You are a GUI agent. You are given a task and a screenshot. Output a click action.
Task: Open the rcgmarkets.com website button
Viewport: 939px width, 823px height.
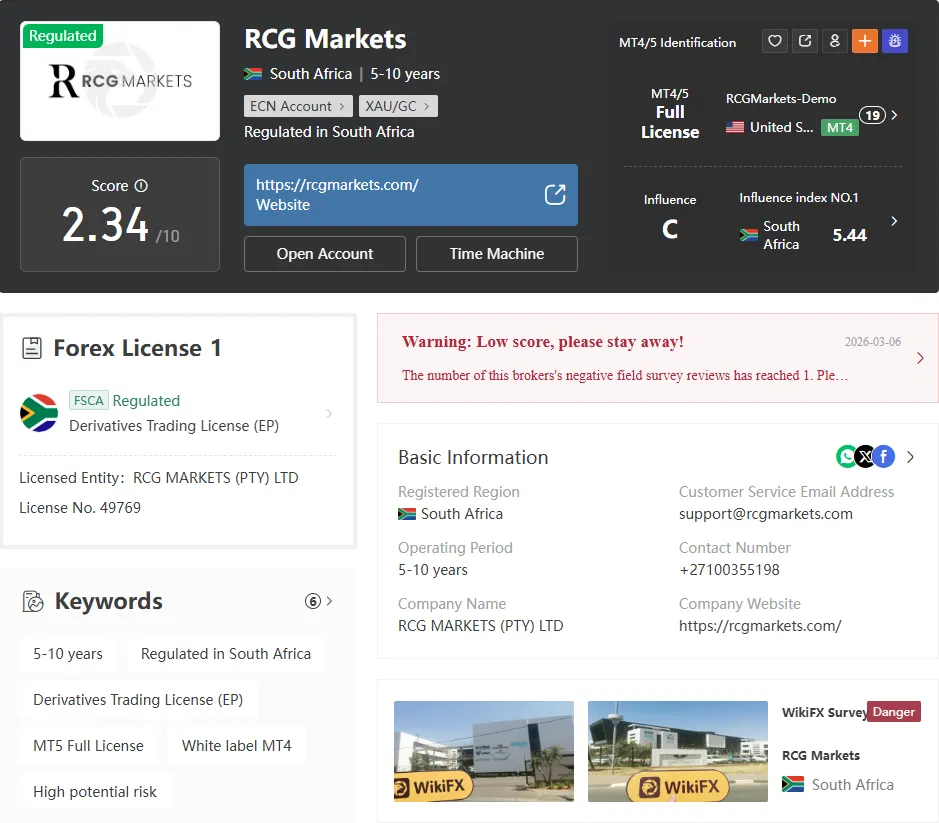tap(411, 195)
